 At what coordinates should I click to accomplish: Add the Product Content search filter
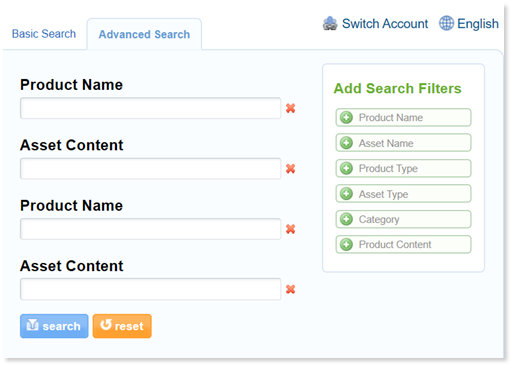click(x=403, y=244)
